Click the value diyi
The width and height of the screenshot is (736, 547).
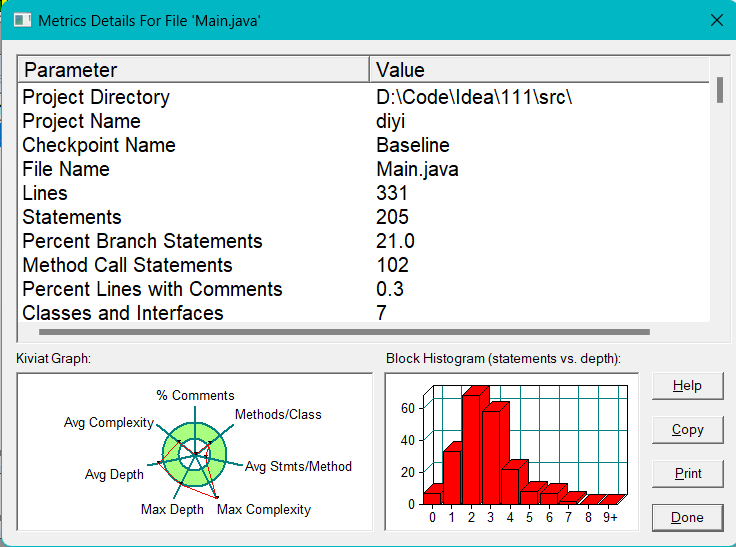[x=391, y=121]
